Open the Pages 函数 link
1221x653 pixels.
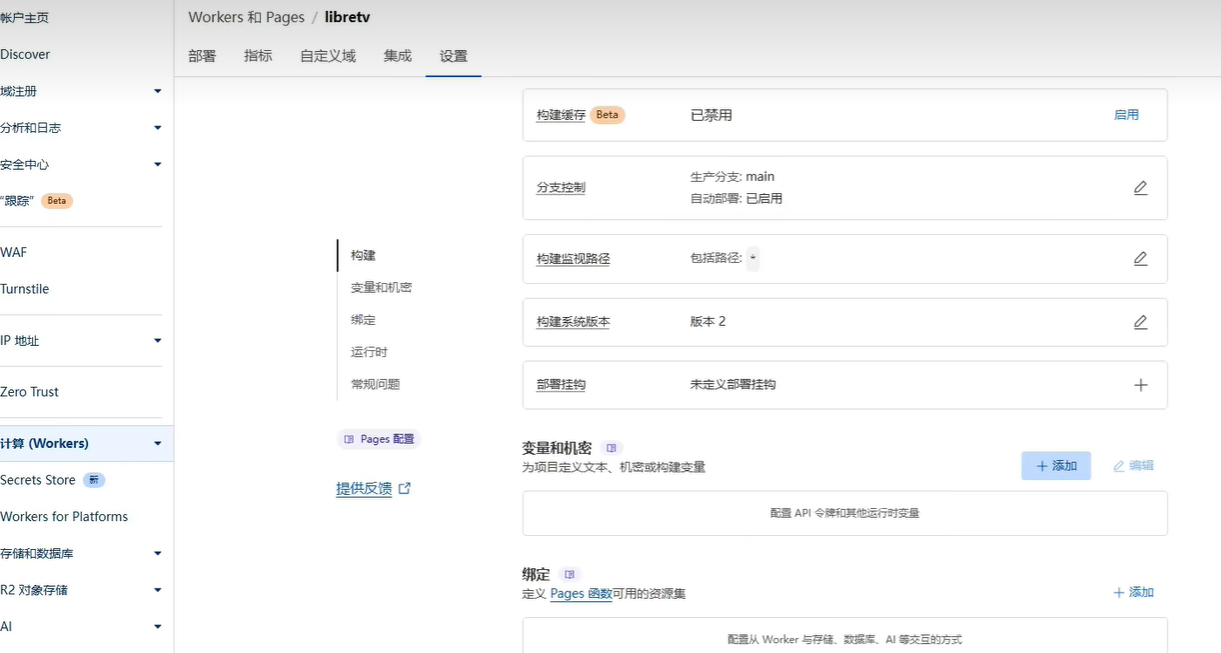coord(581,594)
